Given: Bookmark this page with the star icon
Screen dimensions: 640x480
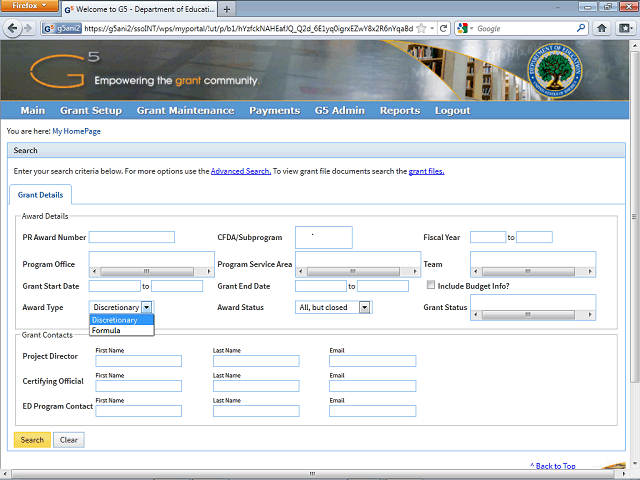Looking at the screenshot, I should [x=422, y=28].
